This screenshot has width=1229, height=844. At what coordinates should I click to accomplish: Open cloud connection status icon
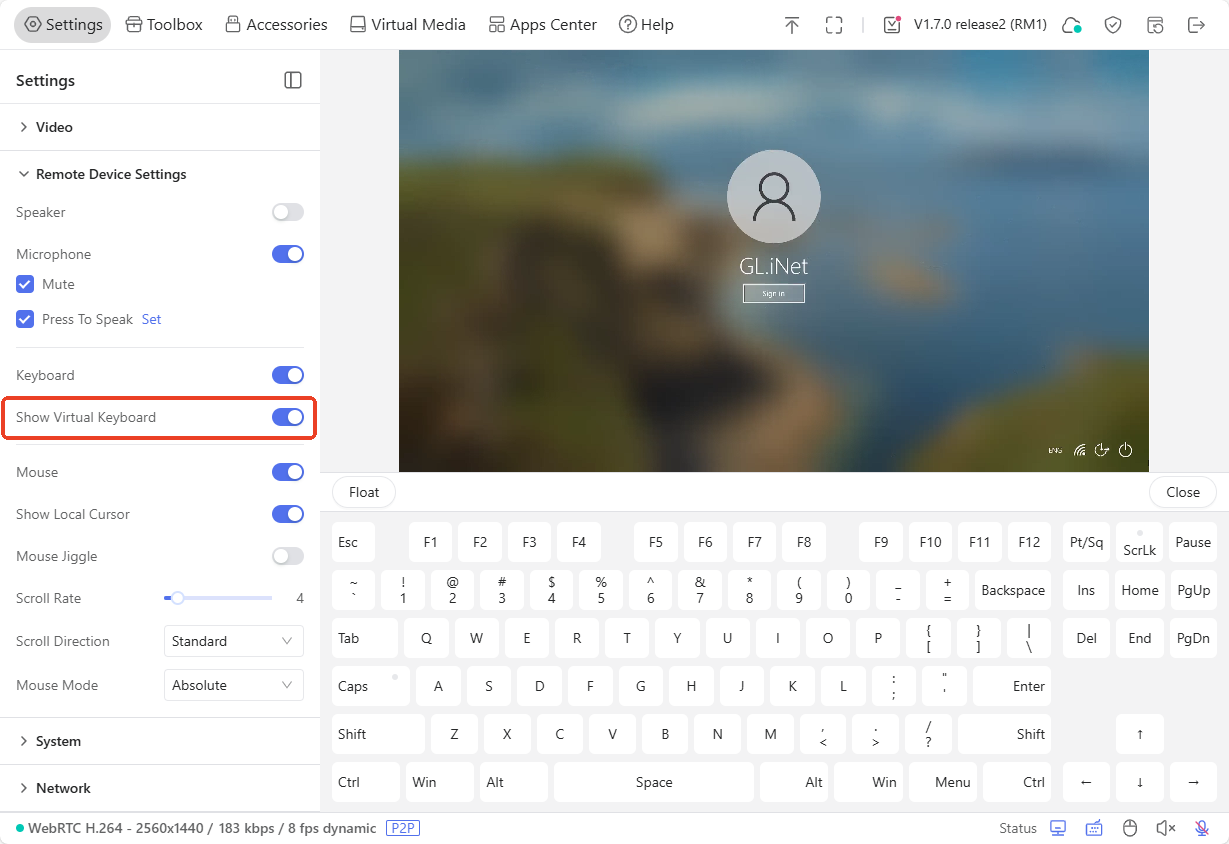pyautogui.click(x=1072, y=24)
